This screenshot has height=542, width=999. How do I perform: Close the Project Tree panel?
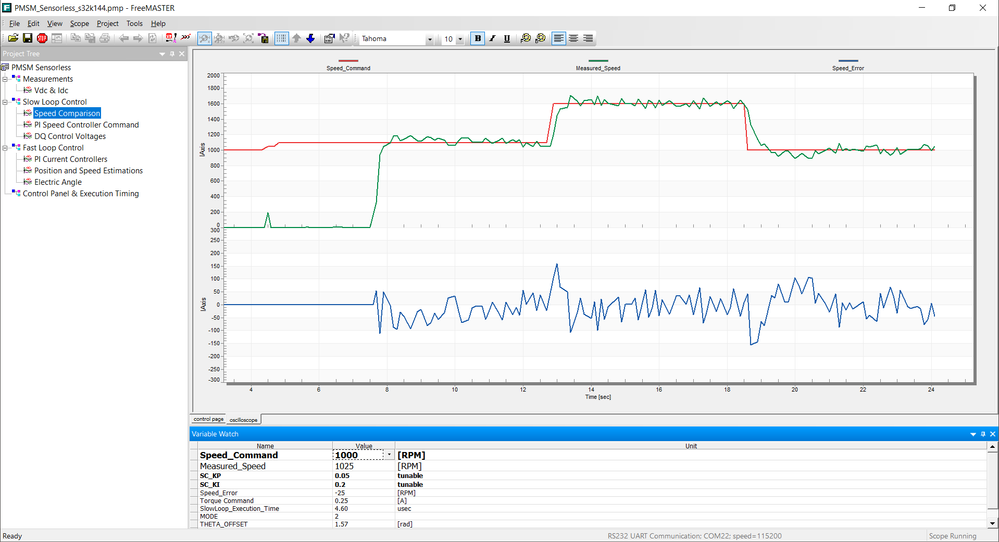point(182,54)
